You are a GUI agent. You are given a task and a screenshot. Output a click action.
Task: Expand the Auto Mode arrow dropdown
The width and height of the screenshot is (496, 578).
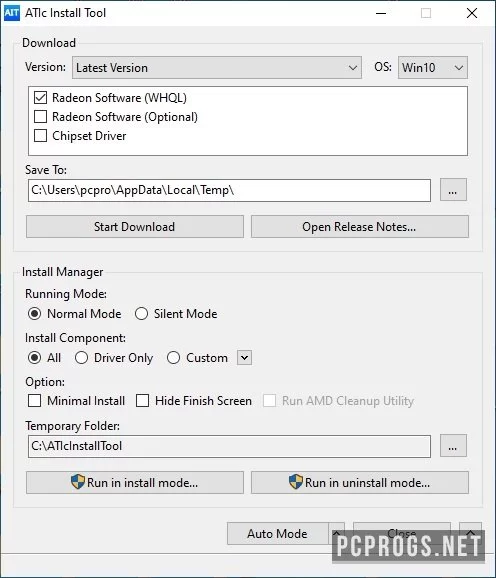tap(336, 533)
